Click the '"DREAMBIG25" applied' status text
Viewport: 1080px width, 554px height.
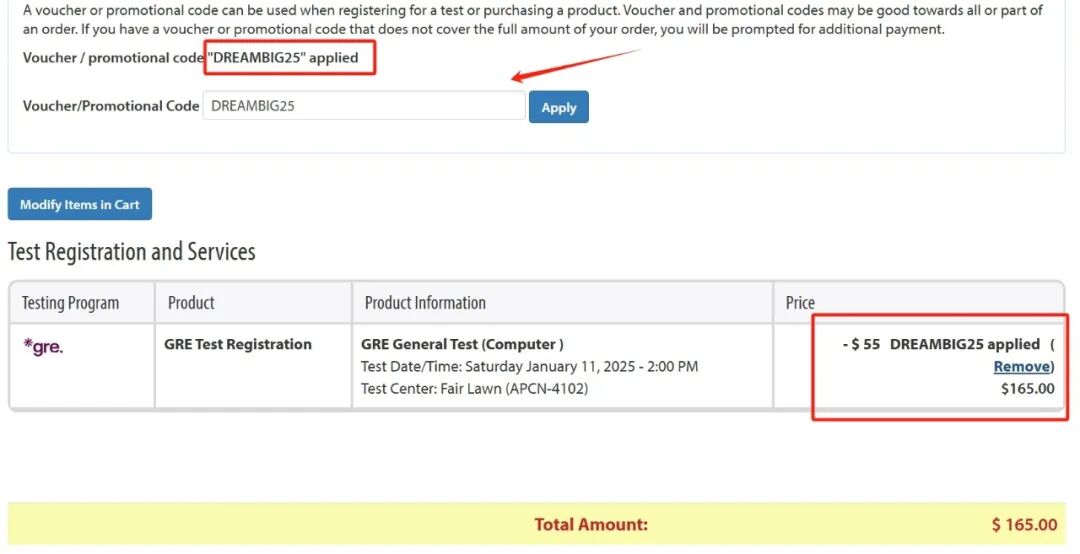[283, 58]
